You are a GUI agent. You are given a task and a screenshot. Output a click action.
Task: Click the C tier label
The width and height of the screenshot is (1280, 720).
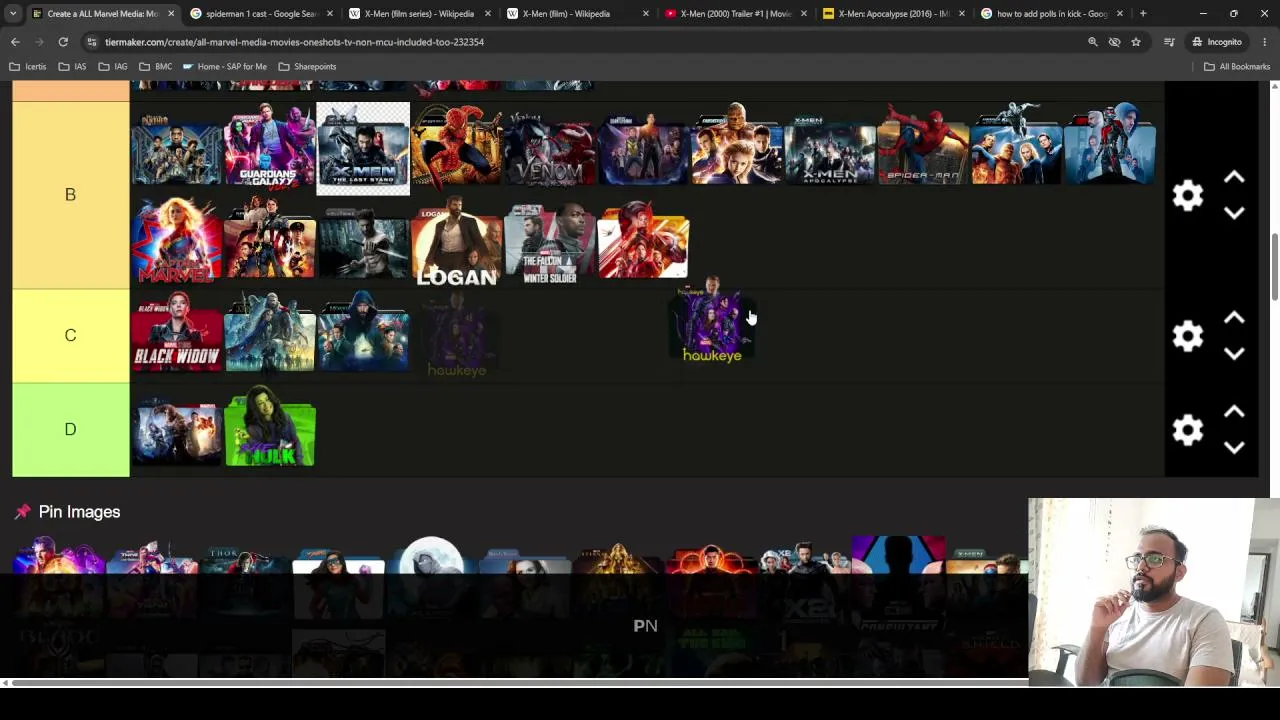click(70, 336)
